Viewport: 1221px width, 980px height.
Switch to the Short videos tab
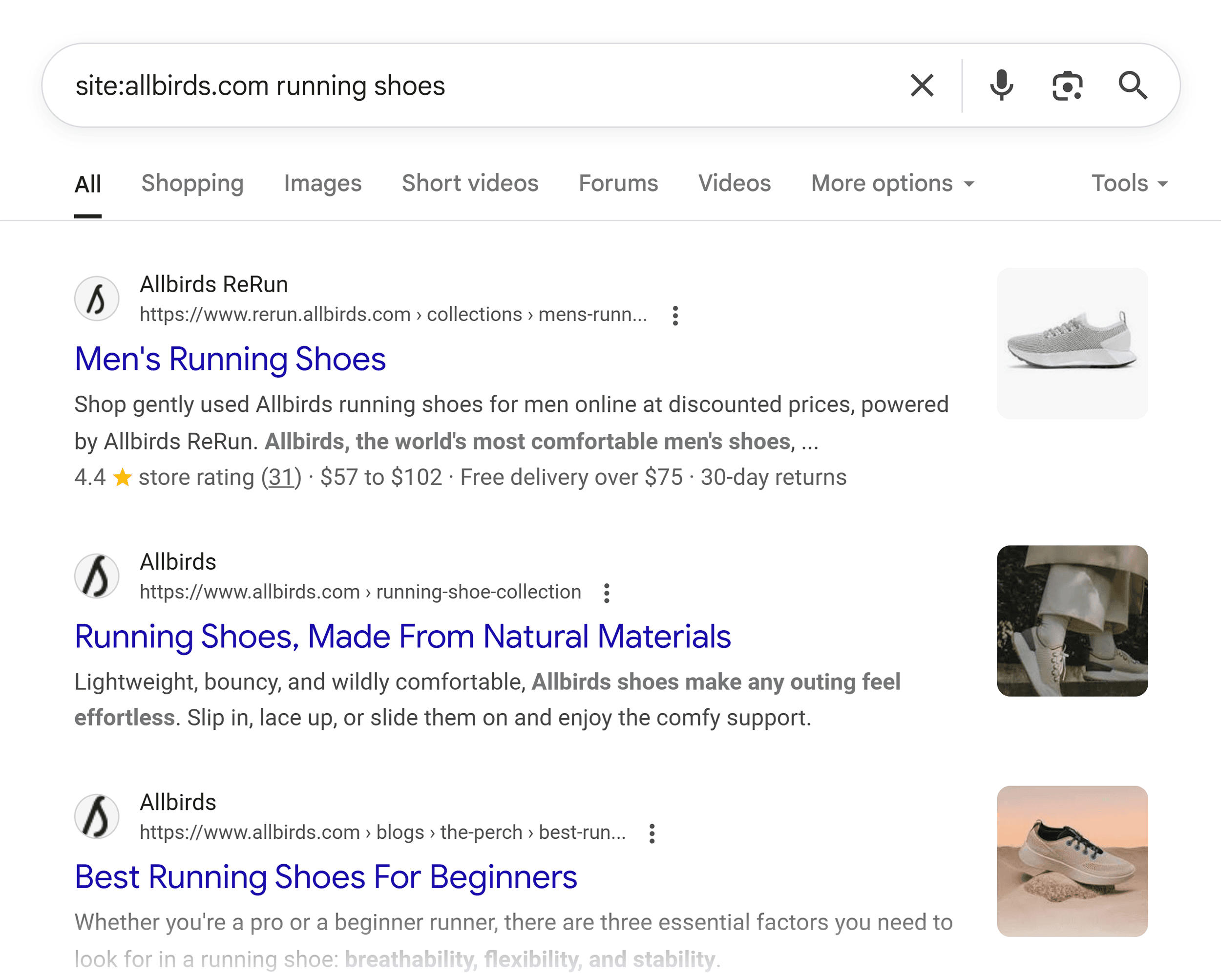pyautogui.click(x=470, y=184)
